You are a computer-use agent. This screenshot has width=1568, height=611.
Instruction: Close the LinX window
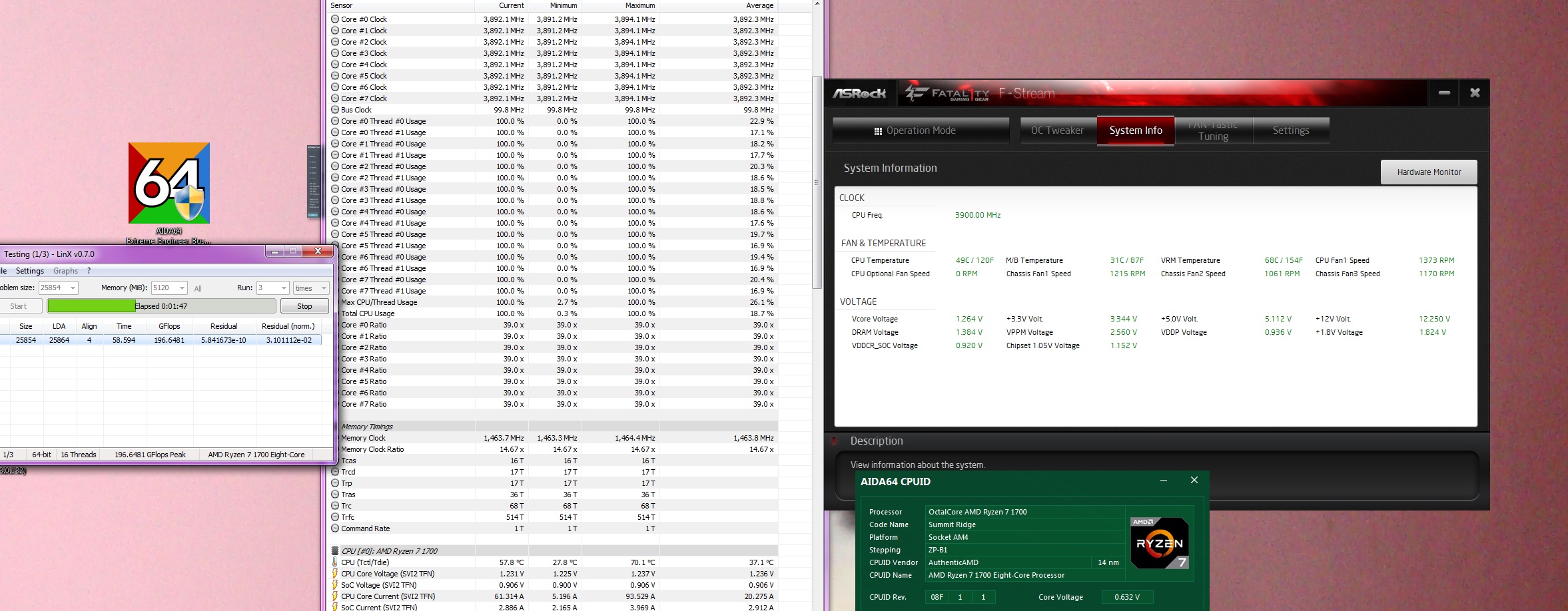tap(318, 252)
